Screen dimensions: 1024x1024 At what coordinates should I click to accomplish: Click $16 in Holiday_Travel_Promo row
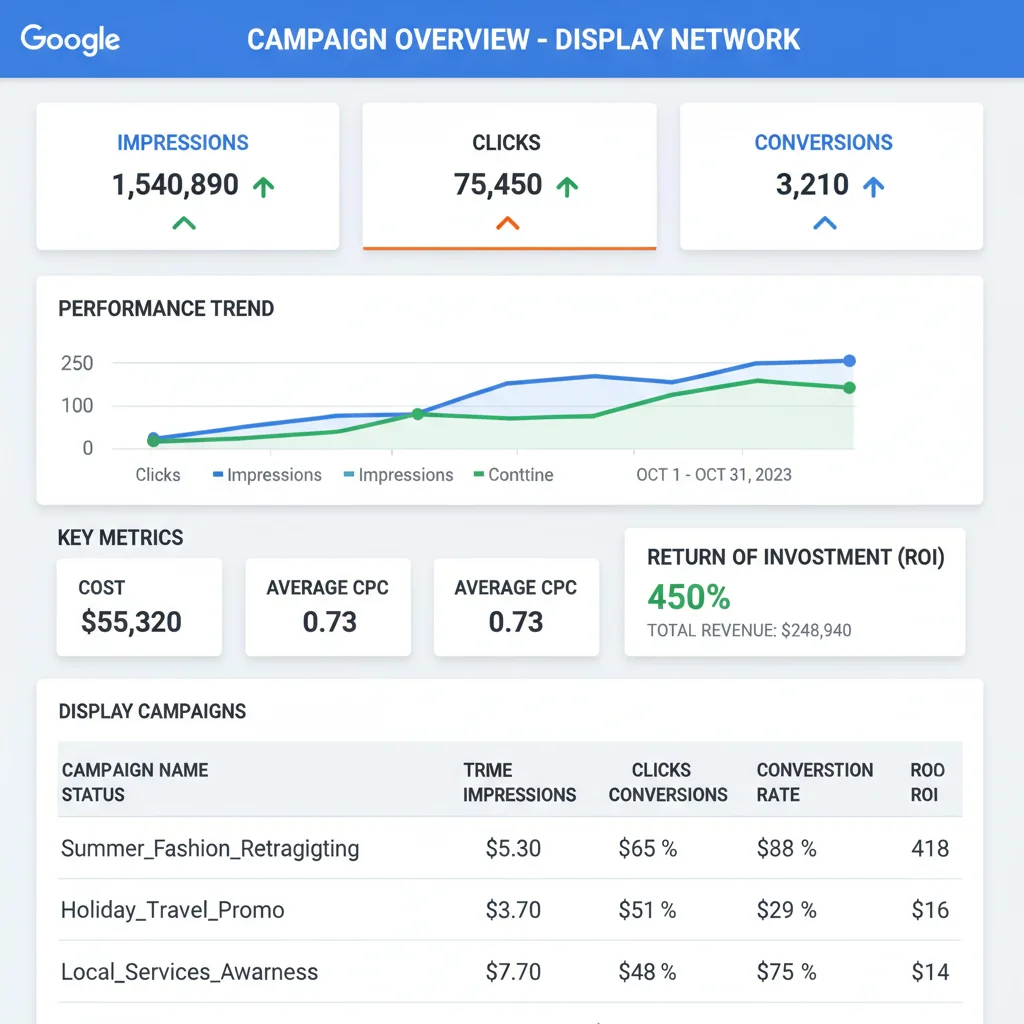click(930, 910)
